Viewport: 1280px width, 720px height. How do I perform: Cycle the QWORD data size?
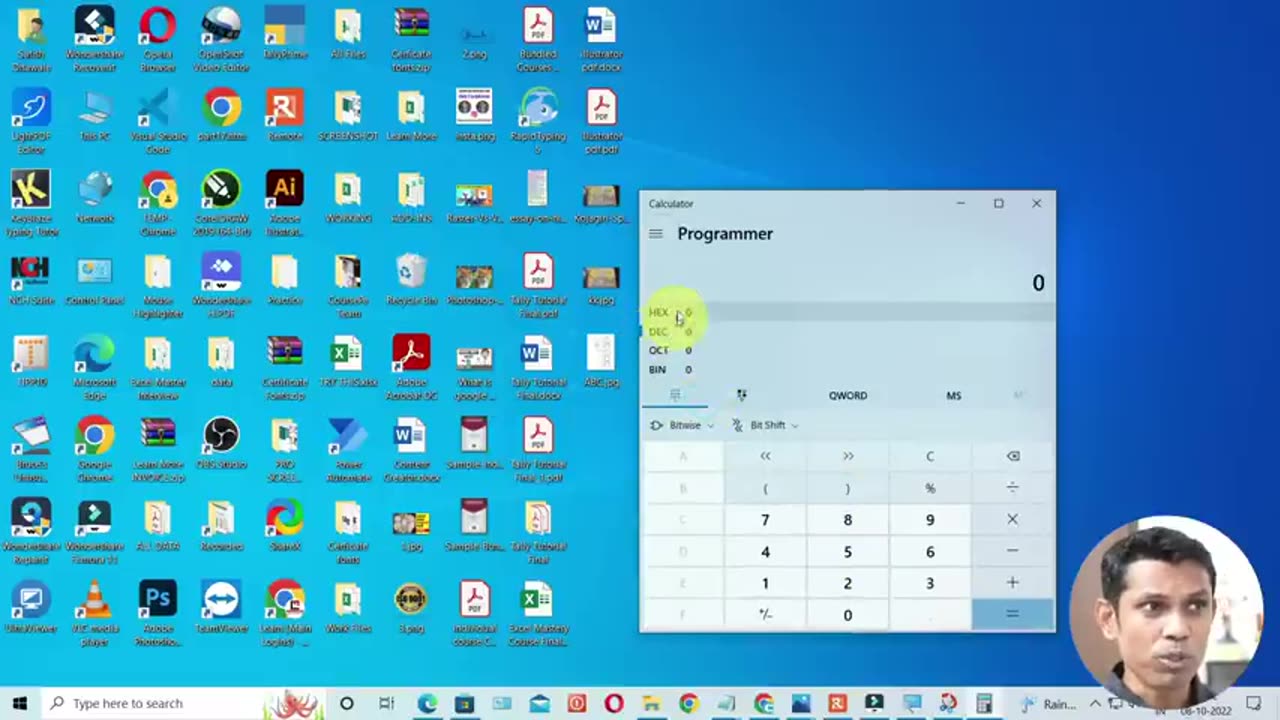click(848, 395)
